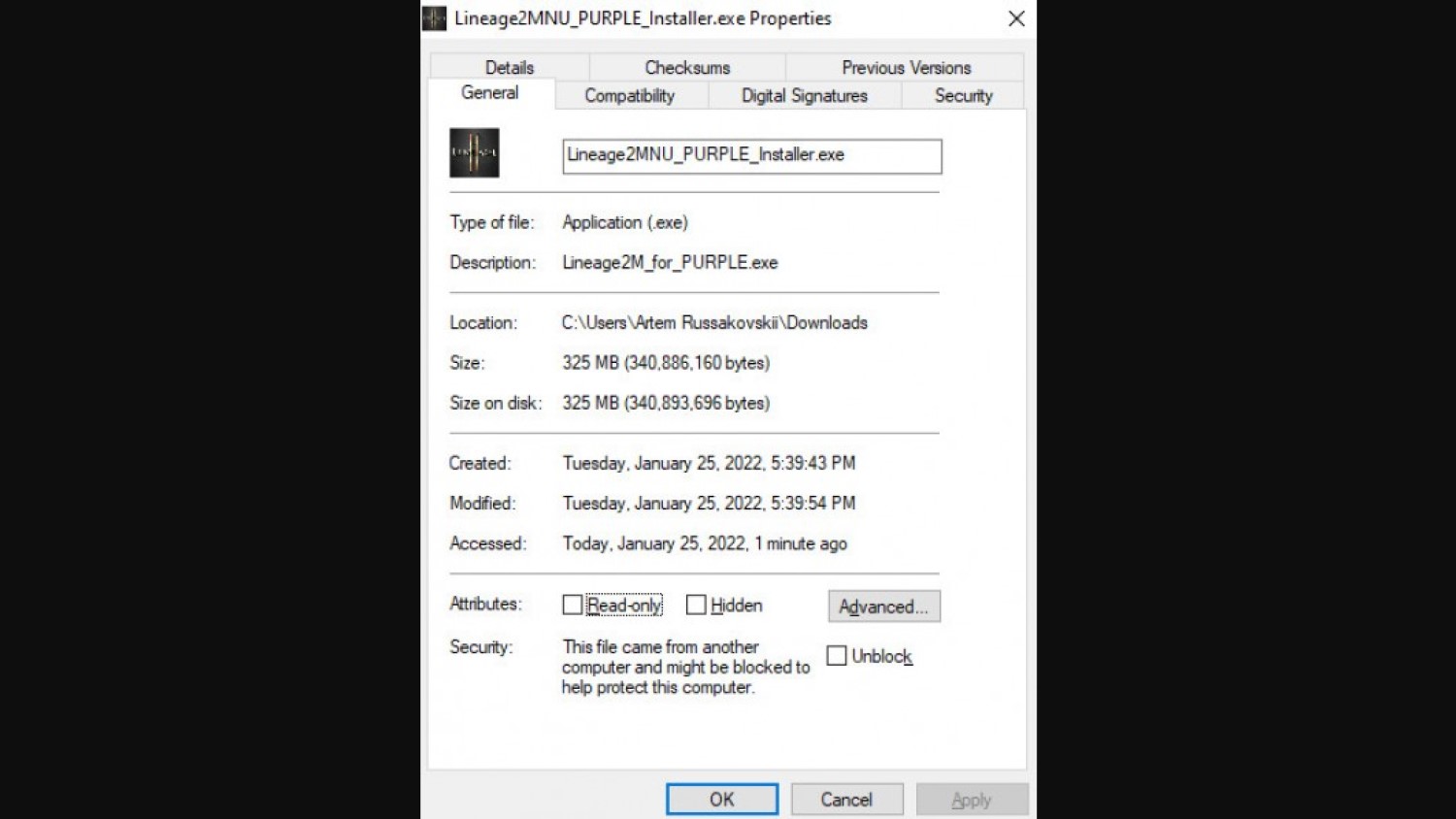Click the Accessed '1 minute ago' value
1456x819 pixels.
tap(705, 543)
